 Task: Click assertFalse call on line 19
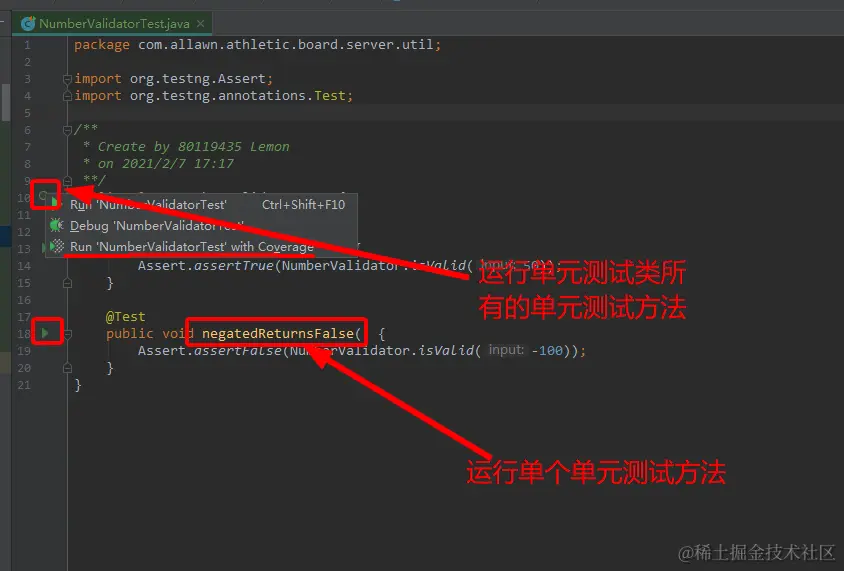click(238, 351)
